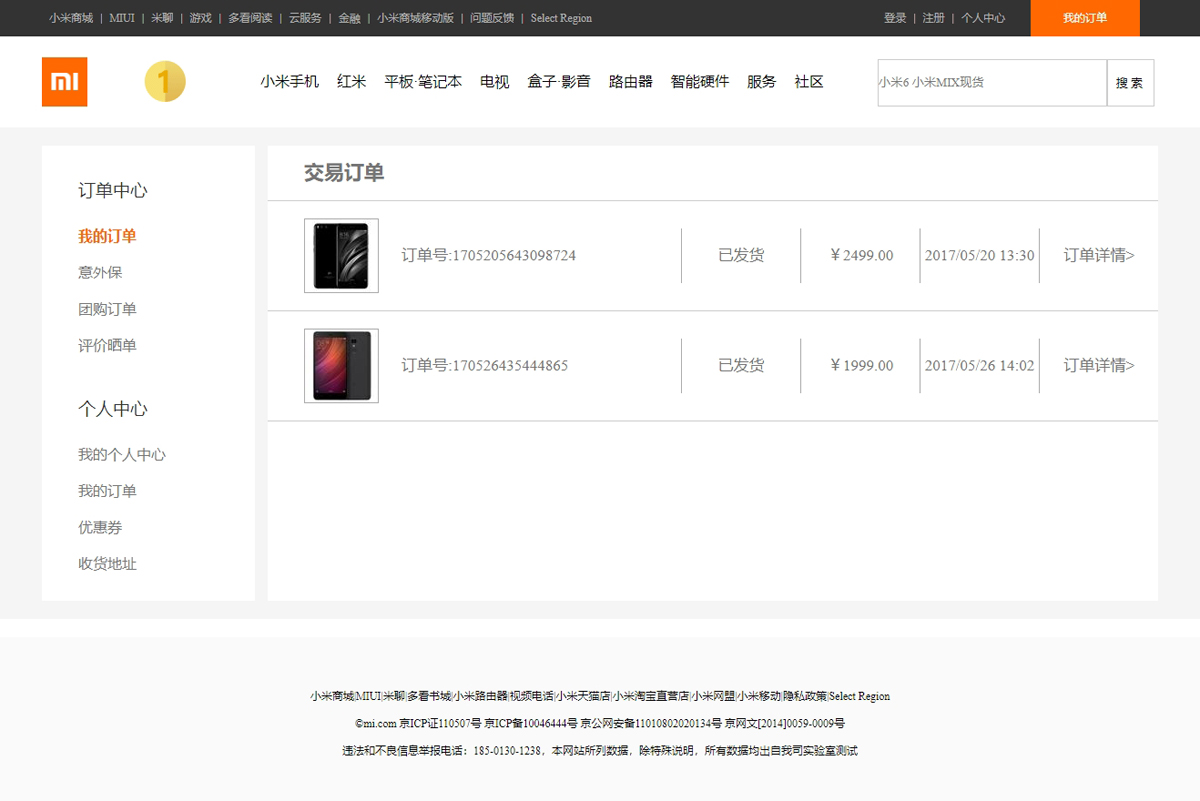Click the 搜索 search button
The image size is (1200, 801).
(1130, 82)
